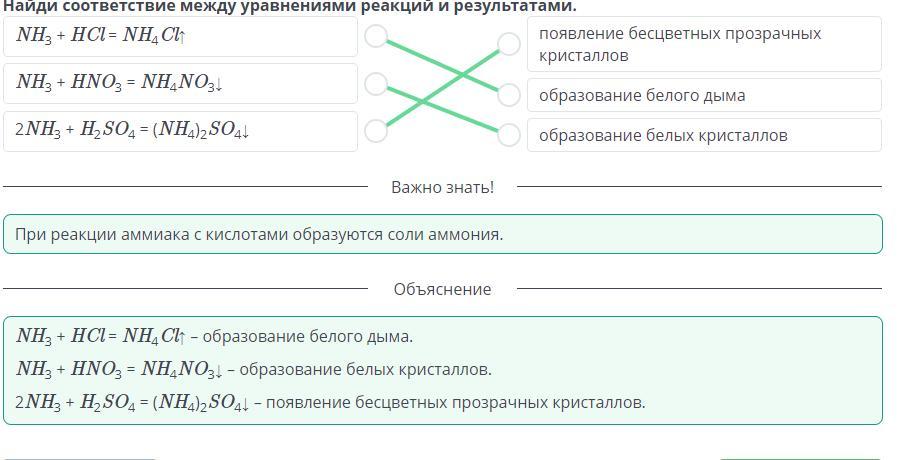
Task: Select the 'появление бесцветных прозрачных кристаллов' answer card
Action: coord(704,44)
